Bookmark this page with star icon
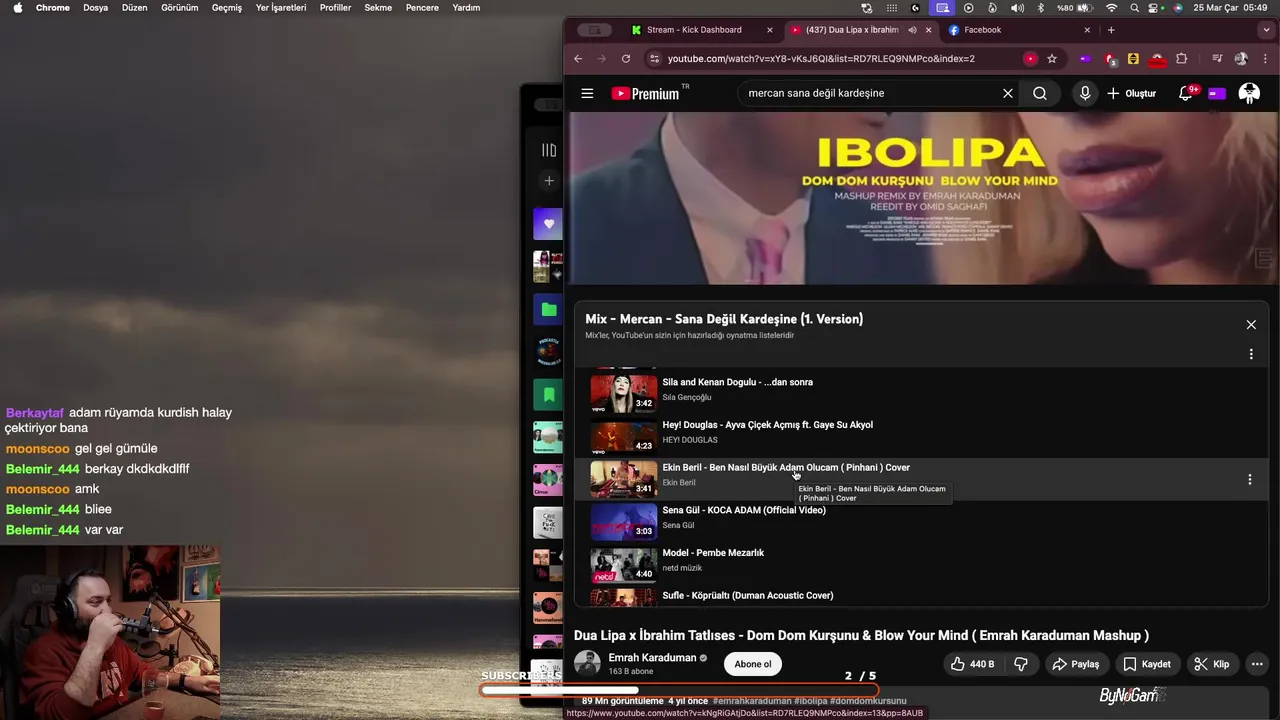The width and height of the screenshot is (1280, 720). tap(1052, 58)
